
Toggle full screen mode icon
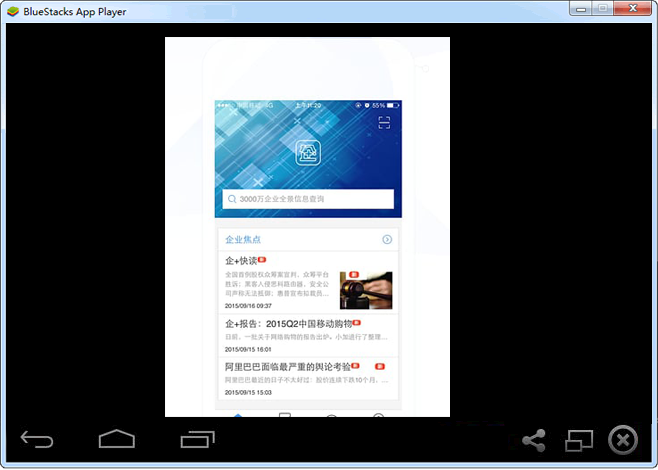pos(579,440)
